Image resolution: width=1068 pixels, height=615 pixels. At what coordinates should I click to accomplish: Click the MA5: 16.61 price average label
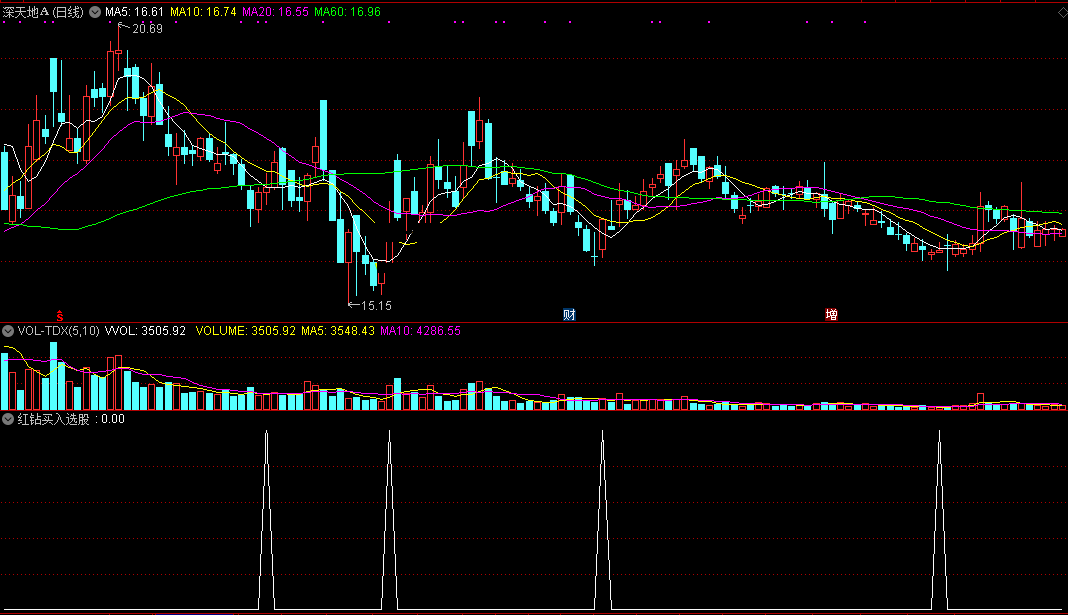pyautogui.click(x=134, y=12)
